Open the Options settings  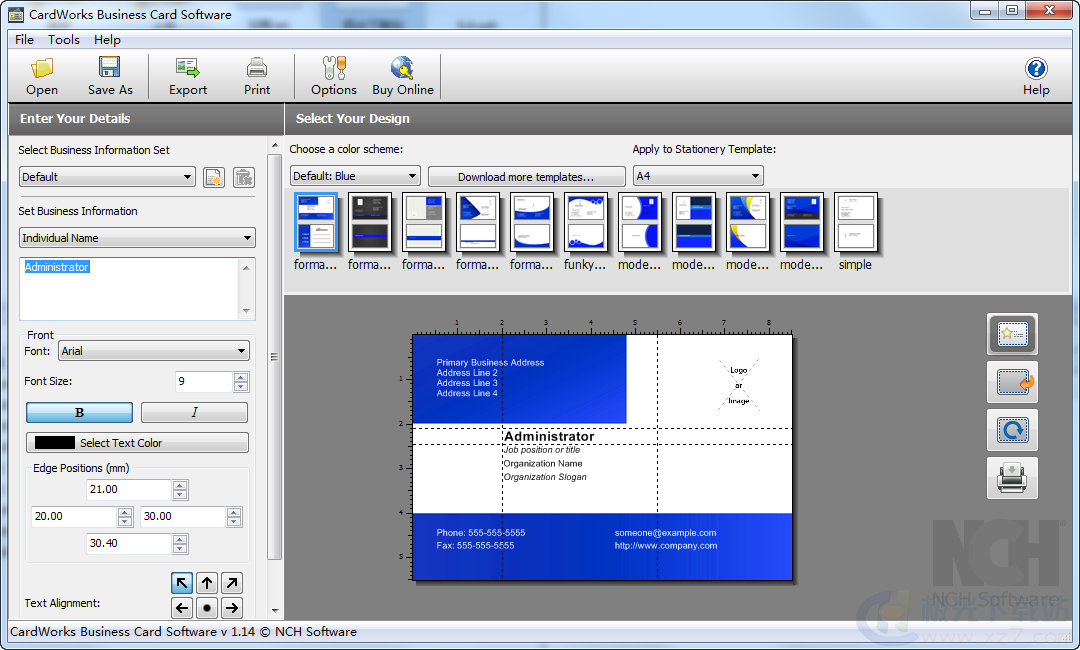click(333, 75)
